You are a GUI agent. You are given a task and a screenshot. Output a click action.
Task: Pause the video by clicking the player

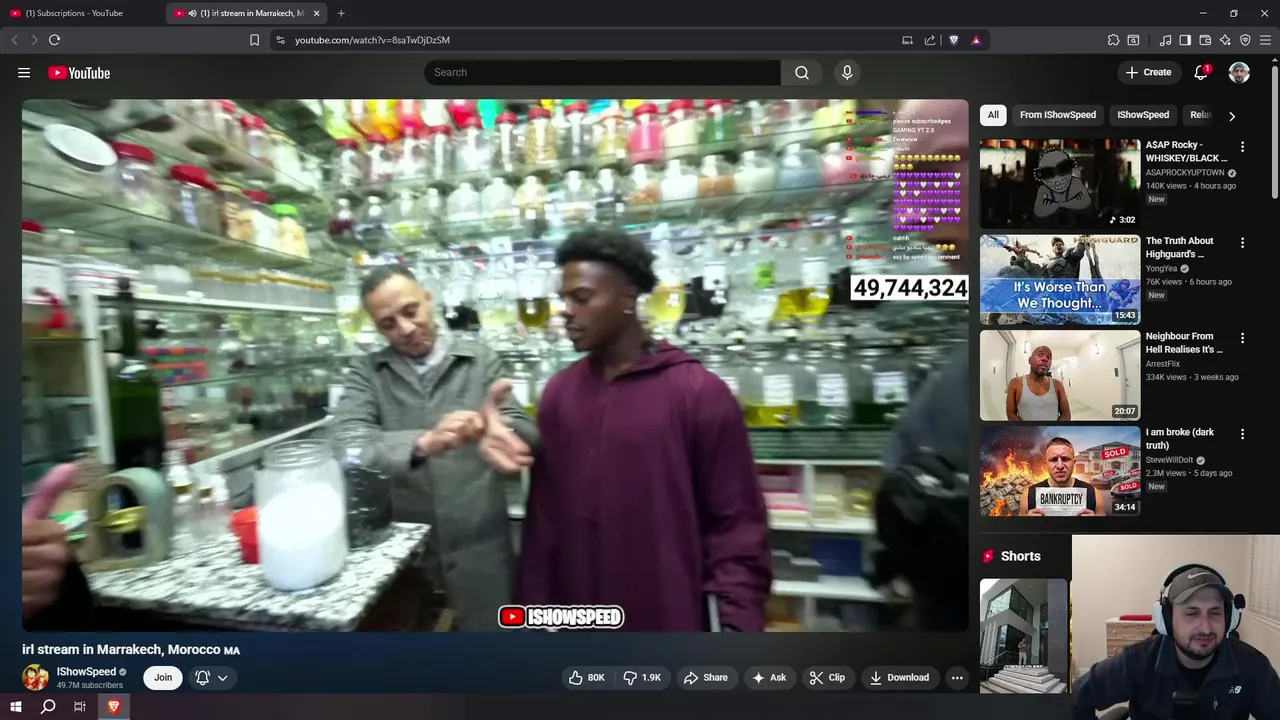495,365
